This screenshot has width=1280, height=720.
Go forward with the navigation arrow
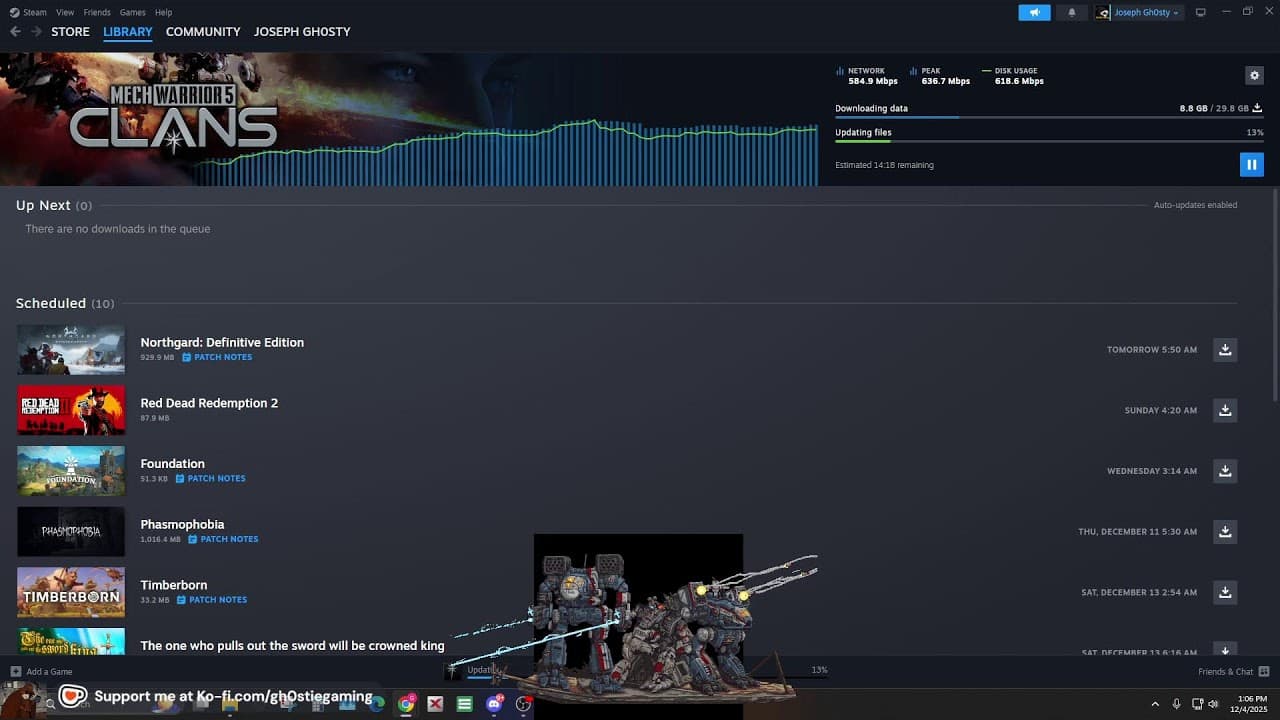click(x=36, y=32)
